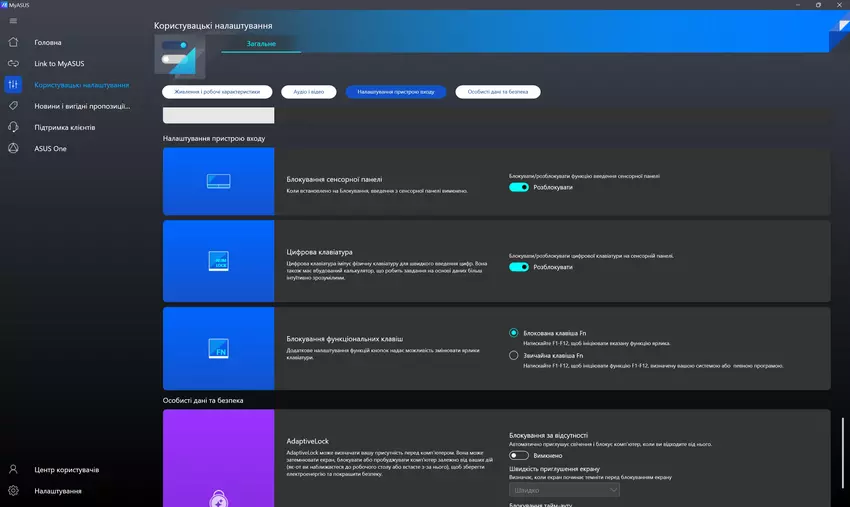Screen dimensions: 850x507
Task: Open Link to MyASUS icon
Action: tap(13, 63)
